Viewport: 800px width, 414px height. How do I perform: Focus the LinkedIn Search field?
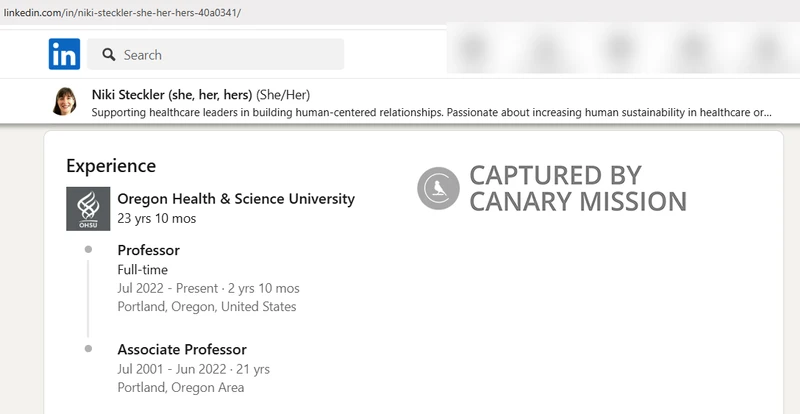(230, 55)
